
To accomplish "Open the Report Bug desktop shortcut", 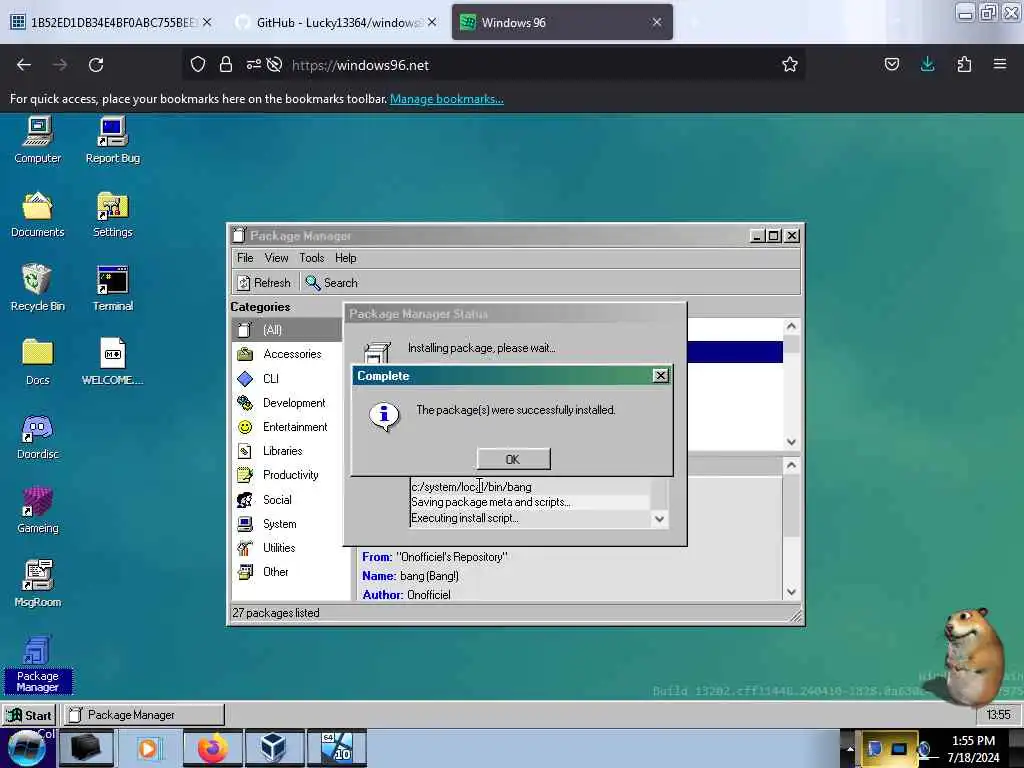I will (x=112, y=140).
